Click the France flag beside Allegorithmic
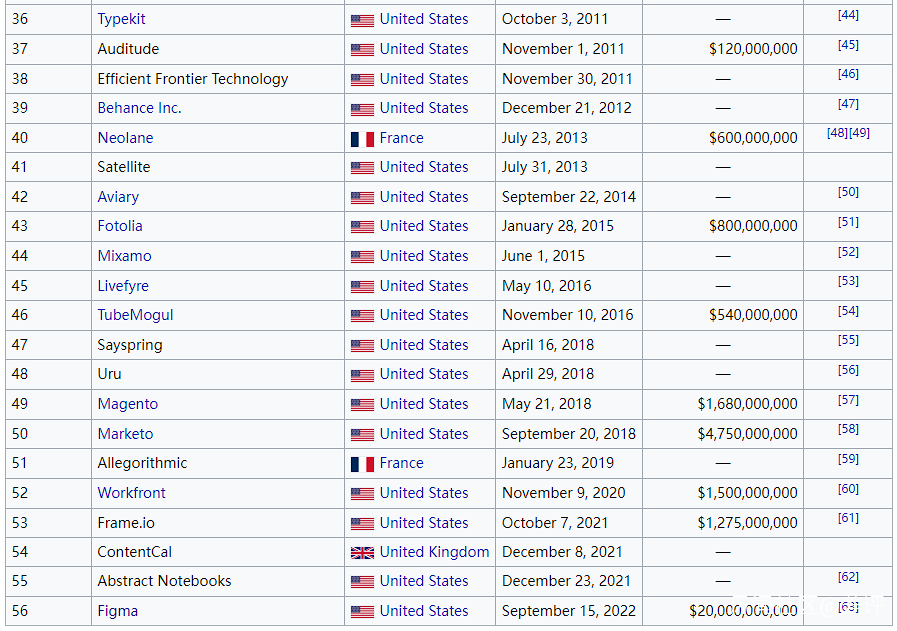 point(362,464)
